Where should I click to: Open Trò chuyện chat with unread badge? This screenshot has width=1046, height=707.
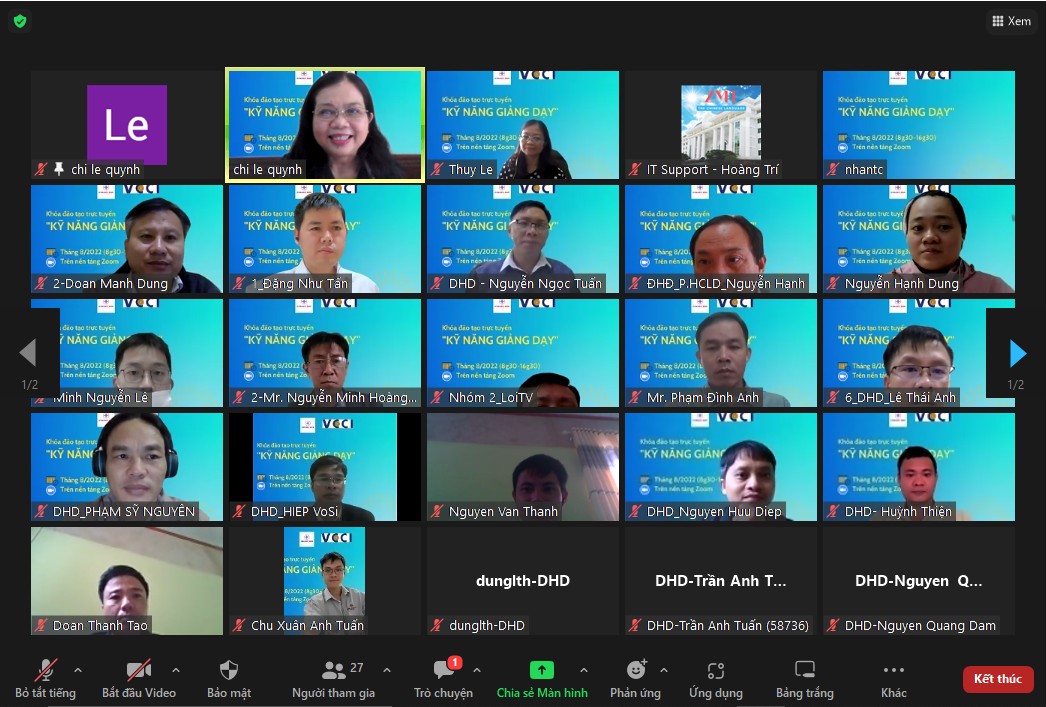click(x=444, y=678)
